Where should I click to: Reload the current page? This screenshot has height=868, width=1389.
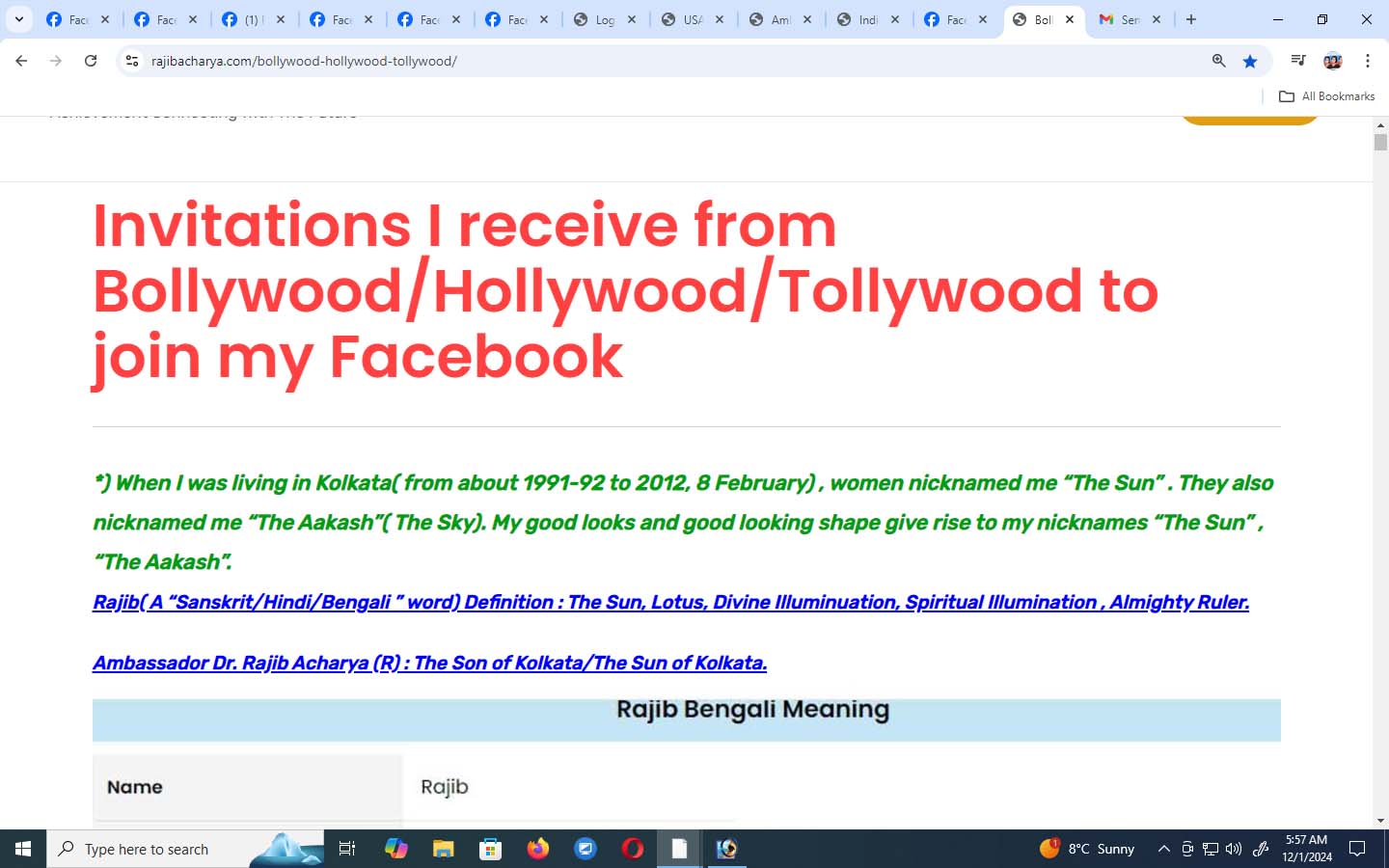tap(91, 61)
